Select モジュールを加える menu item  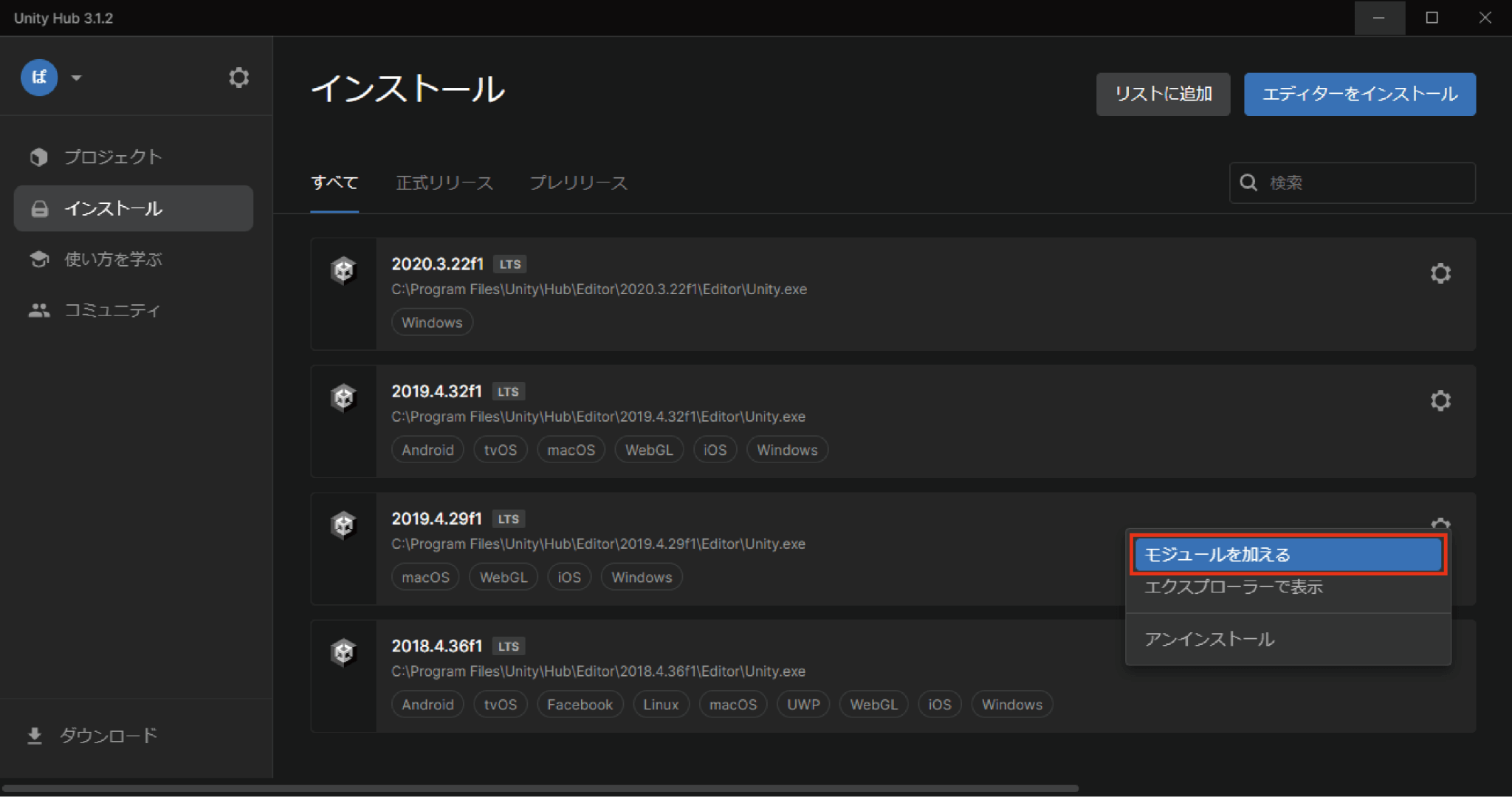click(x=1288, y=555)
